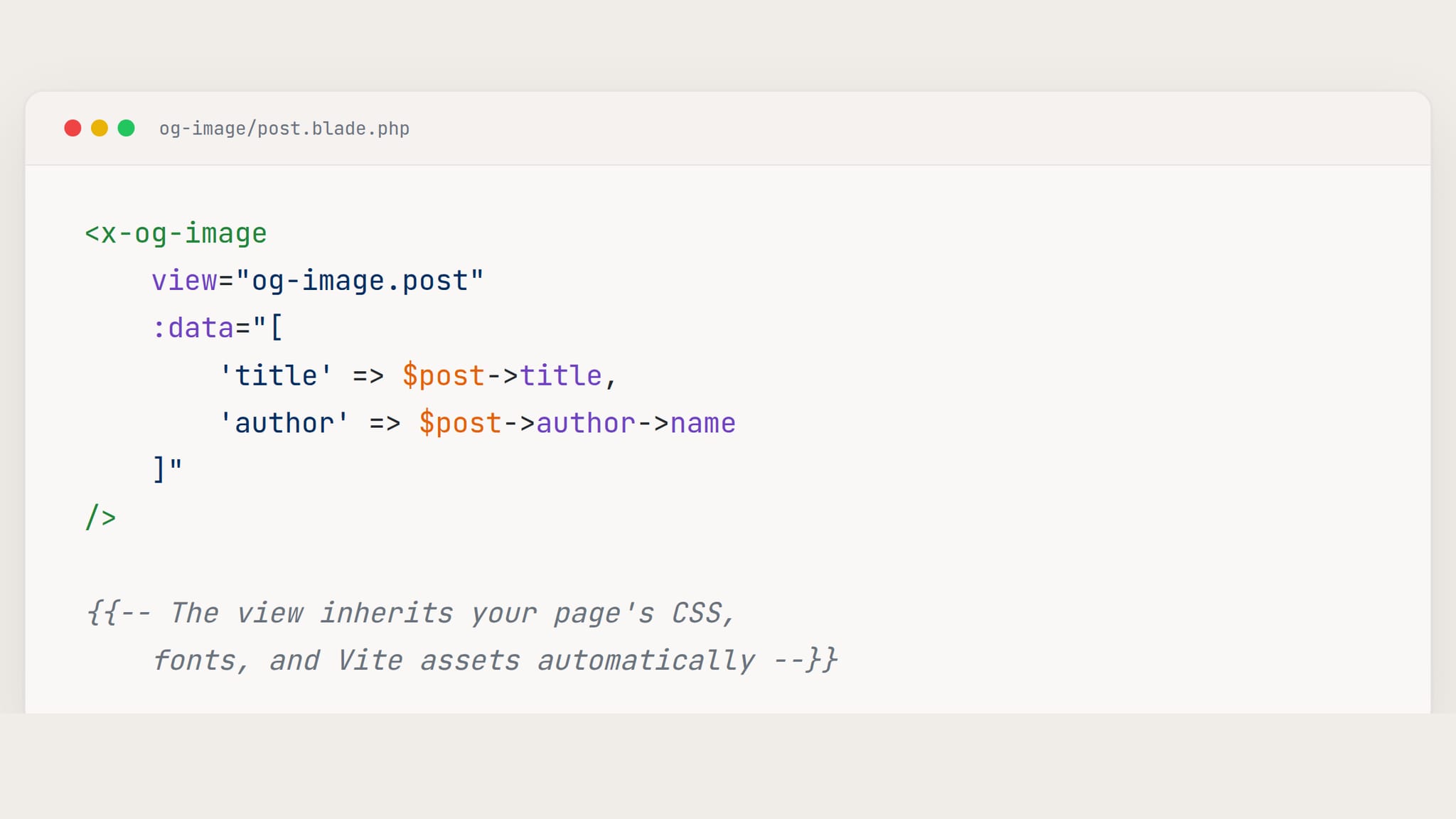
Task: Click the closing ]" bracket
Action: click(x=168, y=469)
